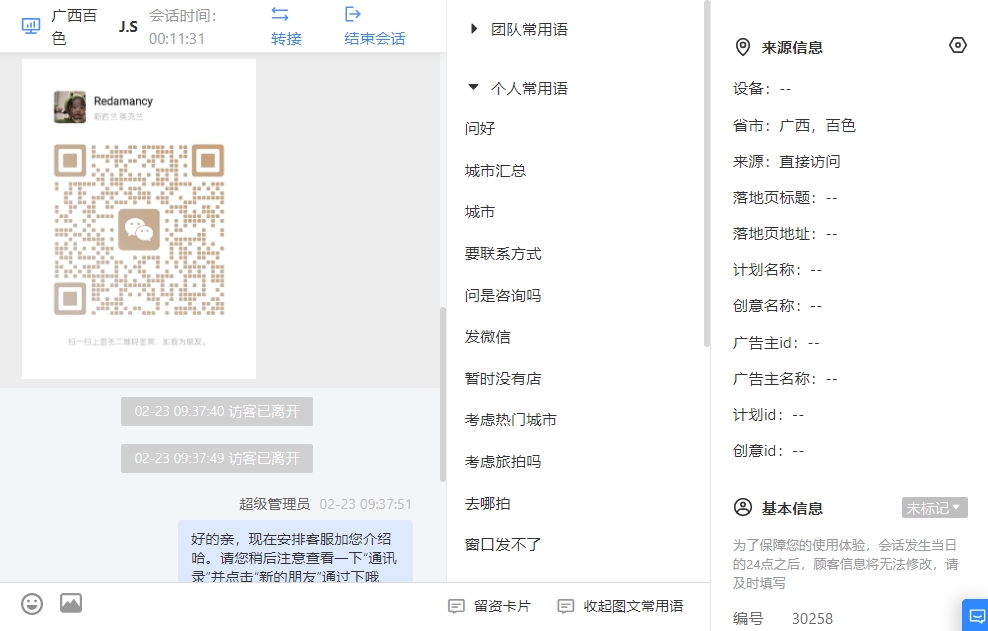
Task: Click the 创意名称 row
Action: point(778,306)
